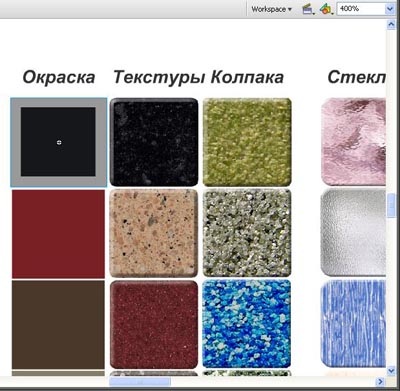The image size is (400, 391).
Task: Select the gray gravel texture tile
Action: (x=247, y=233)
